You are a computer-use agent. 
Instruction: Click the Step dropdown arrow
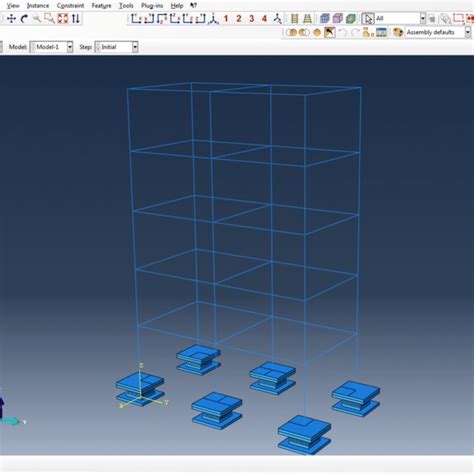coord(135,47)
